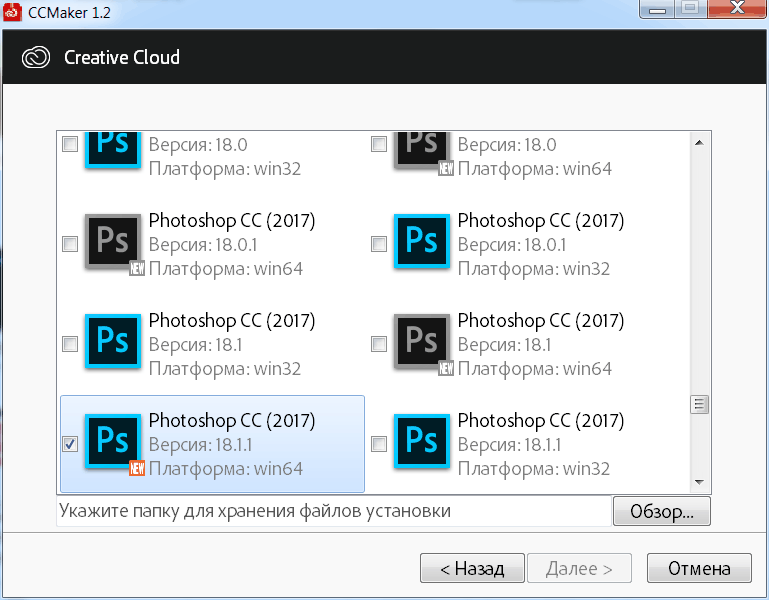Click Photoshop icon for version 18.0.1 win32
Image resolution: width=769 pixels, height=600 pixels.
pos(422,241)
